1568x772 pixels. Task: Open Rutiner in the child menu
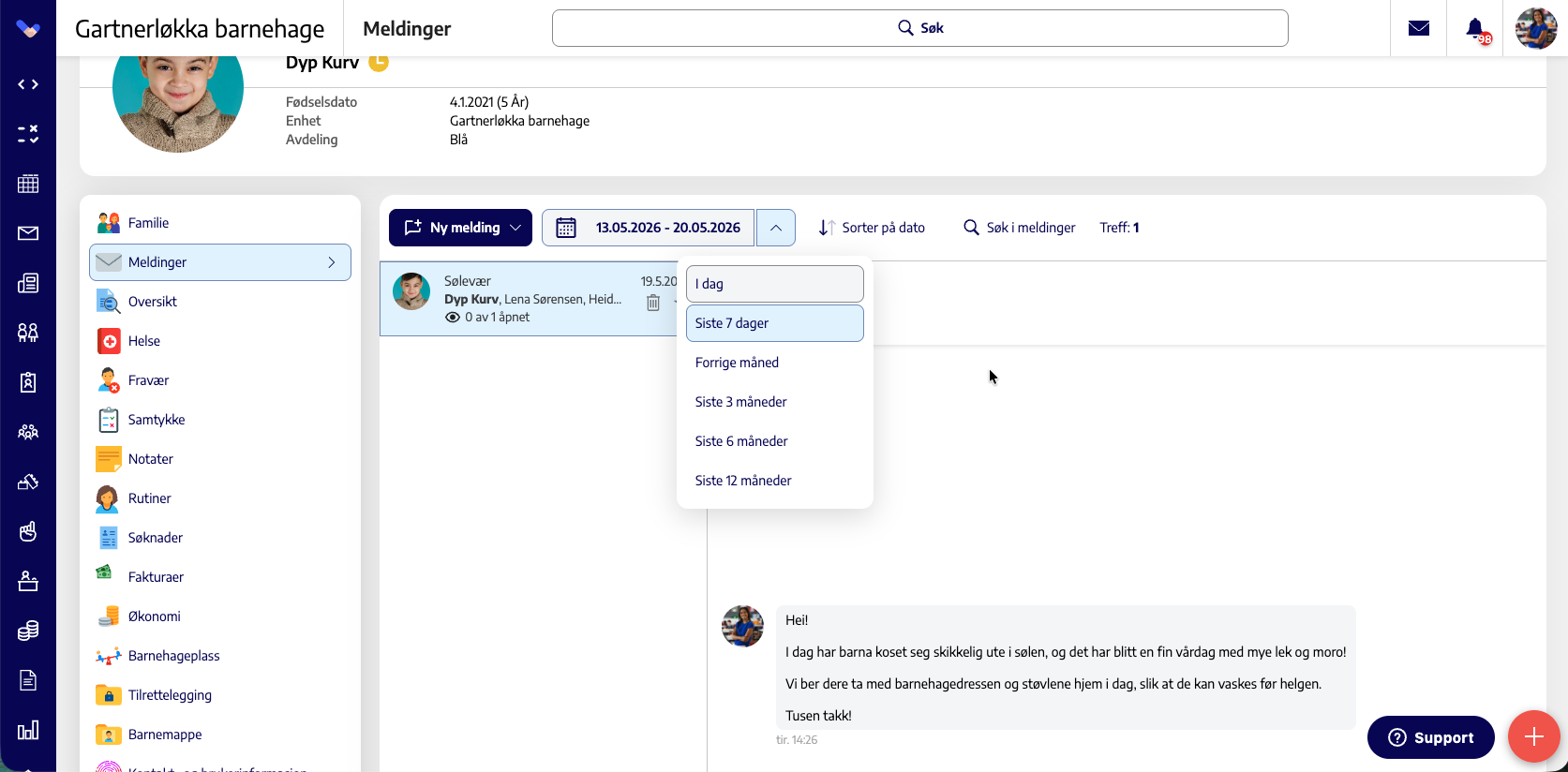(x=220, y=498)
